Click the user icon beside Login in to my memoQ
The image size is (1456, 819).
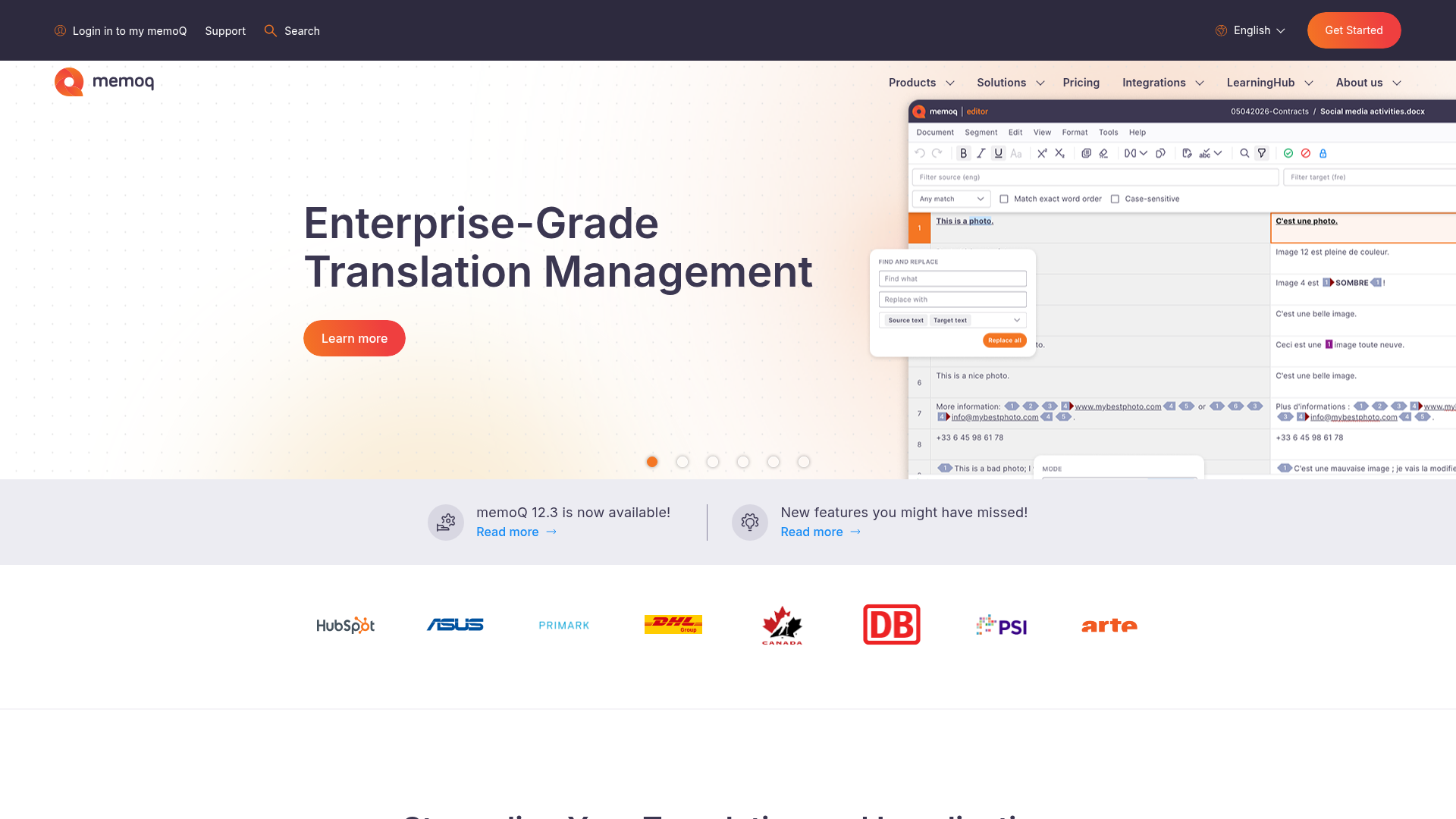61,30
